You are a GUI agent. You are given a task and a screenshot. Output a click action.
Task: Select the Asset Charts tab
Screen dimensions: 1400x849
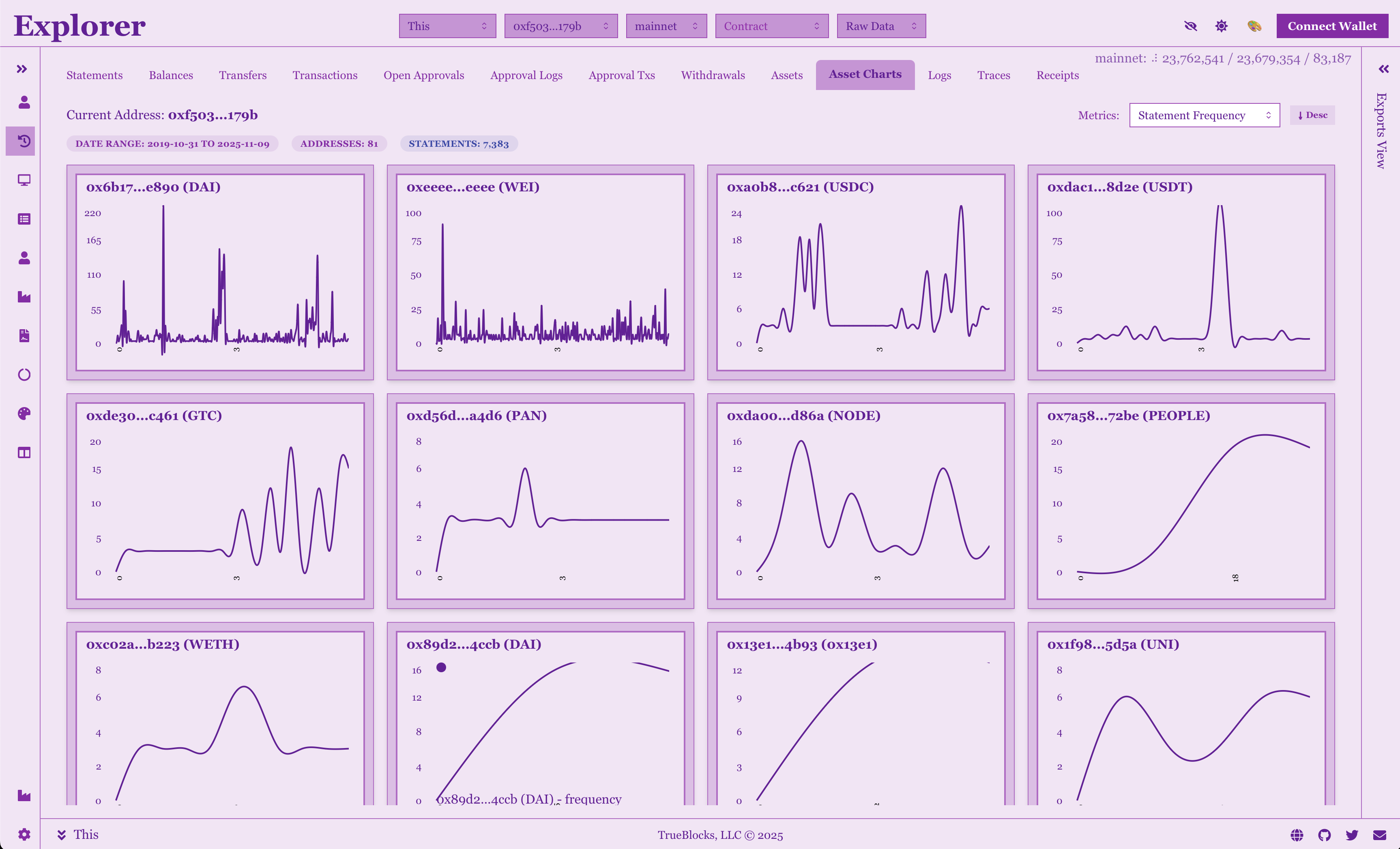point(865,74)
